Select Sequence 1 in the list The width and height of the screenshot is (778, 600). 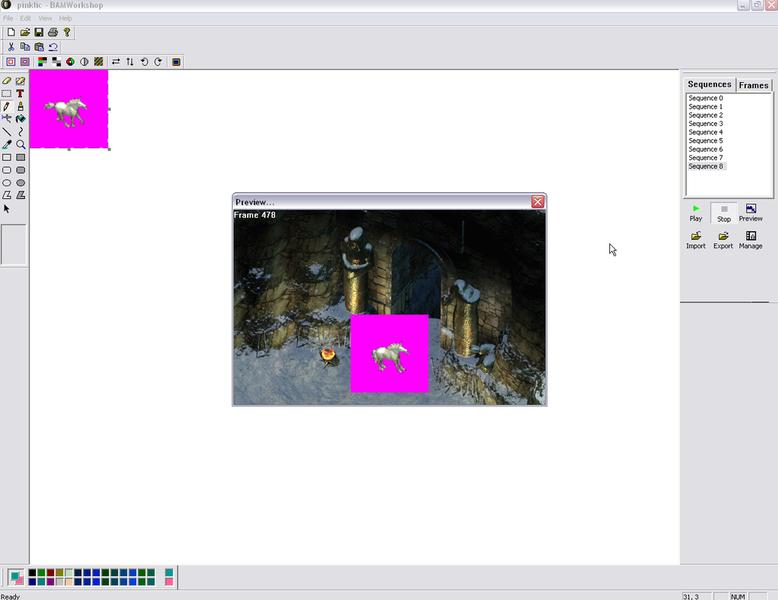click(x=706, y=107)
